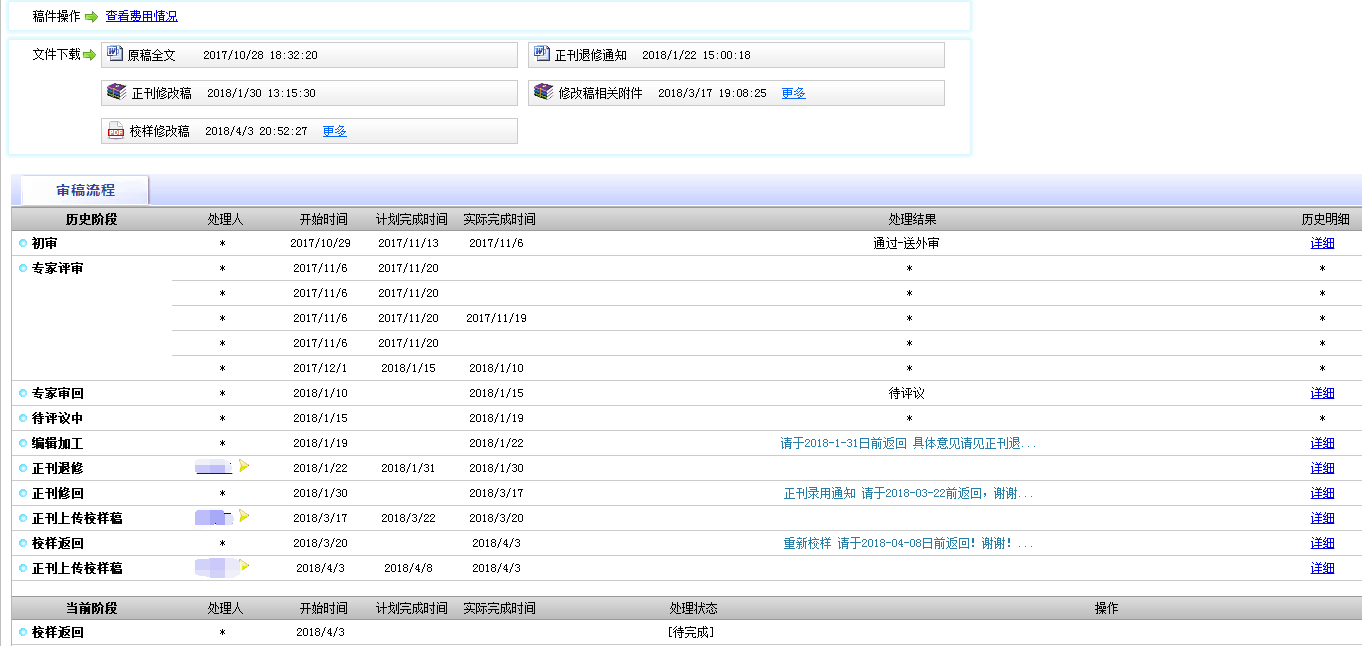Open the 查看费用情况 link
1362x646 pixels.
click(141, 16)
